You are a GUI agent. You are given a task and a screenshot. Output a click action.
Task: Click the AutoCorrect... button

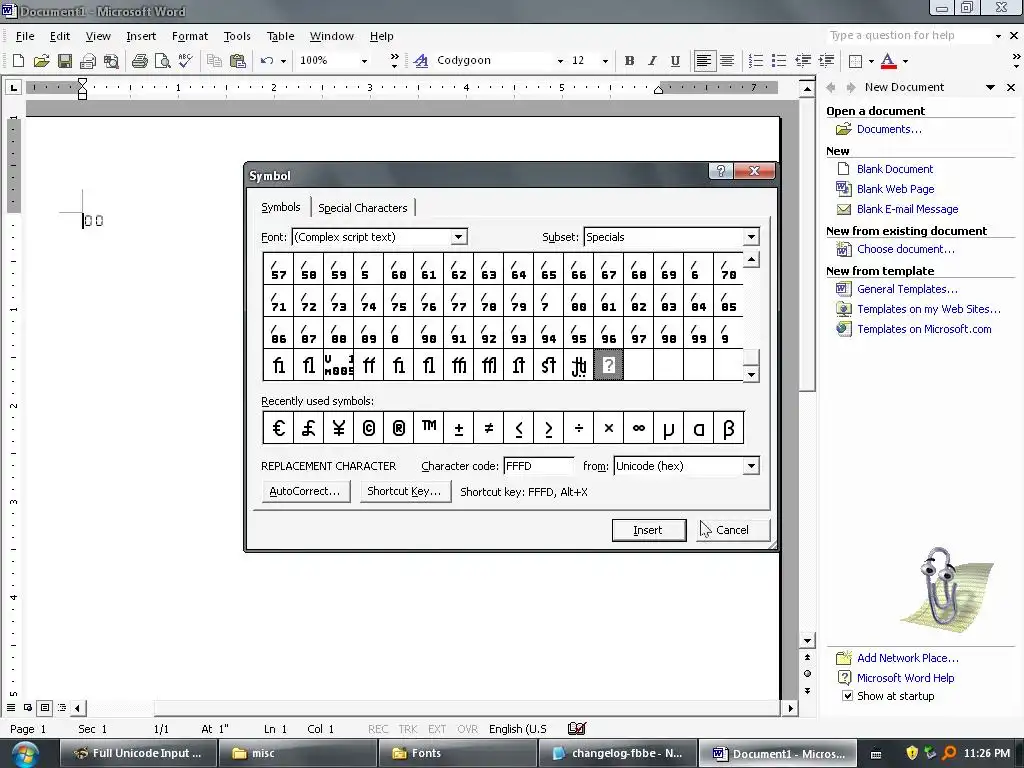coord(305,491)
